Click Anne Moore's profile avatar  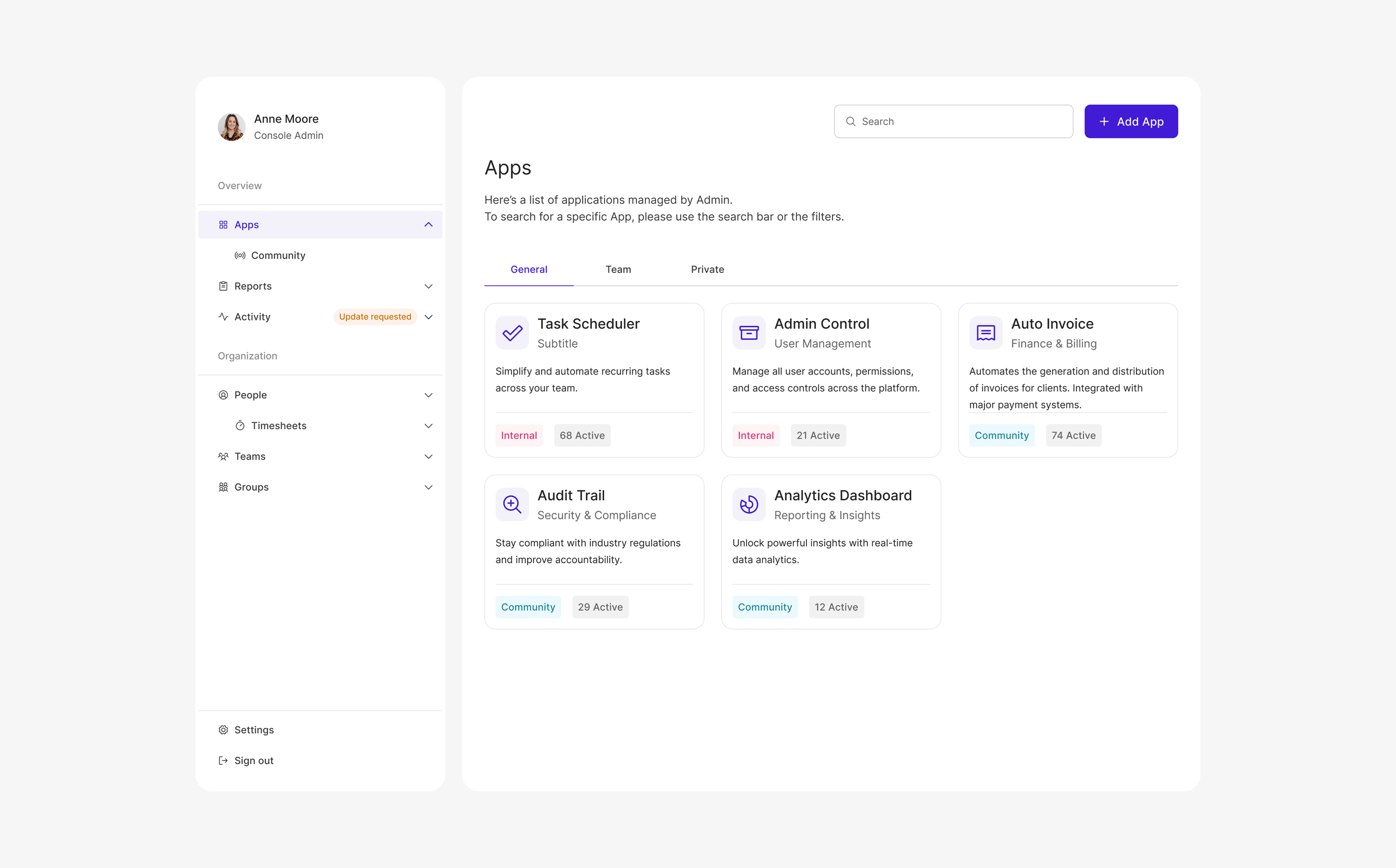point(231,127)
